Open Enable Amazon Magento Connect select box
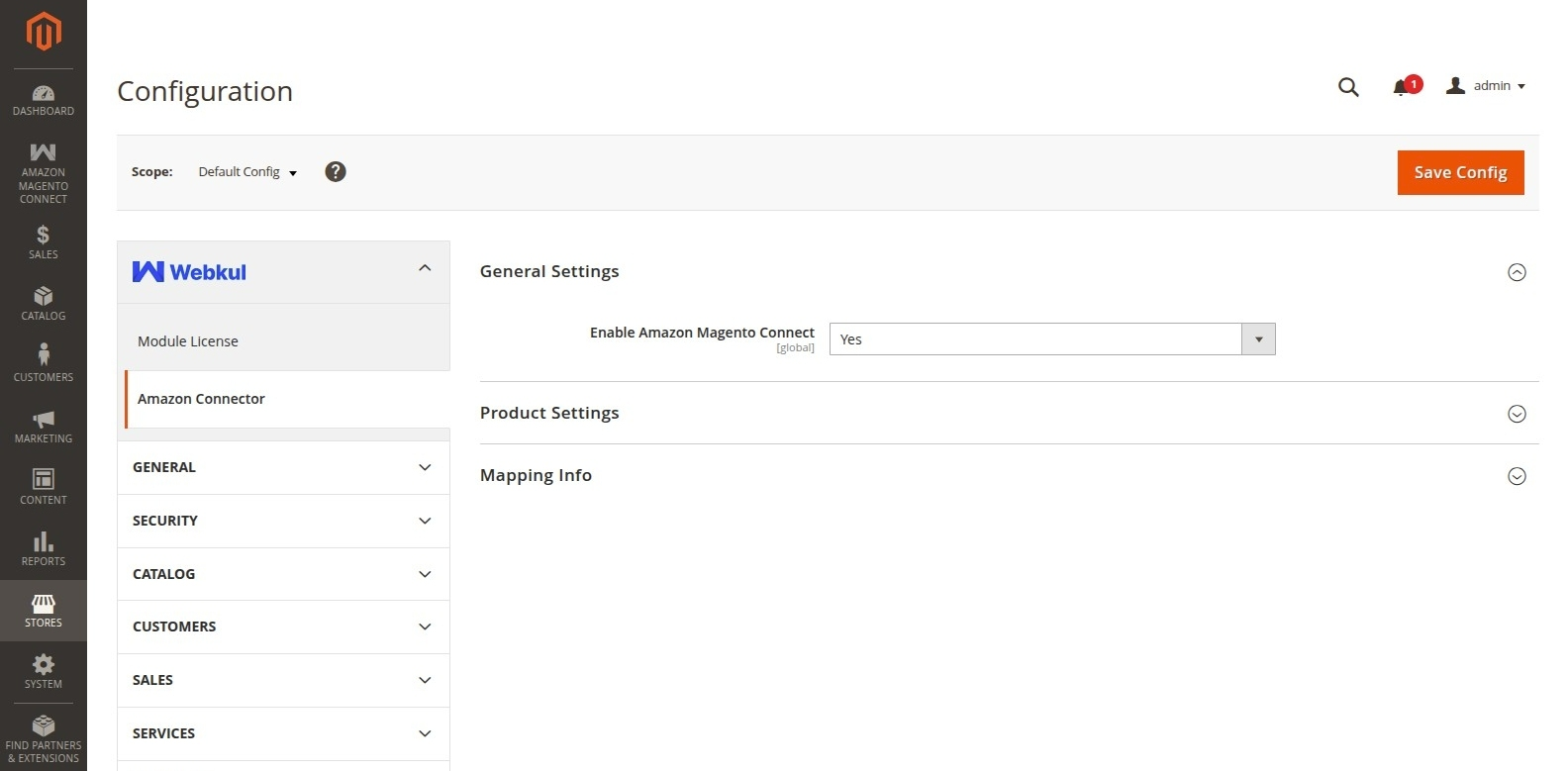 pos(1052,339)
